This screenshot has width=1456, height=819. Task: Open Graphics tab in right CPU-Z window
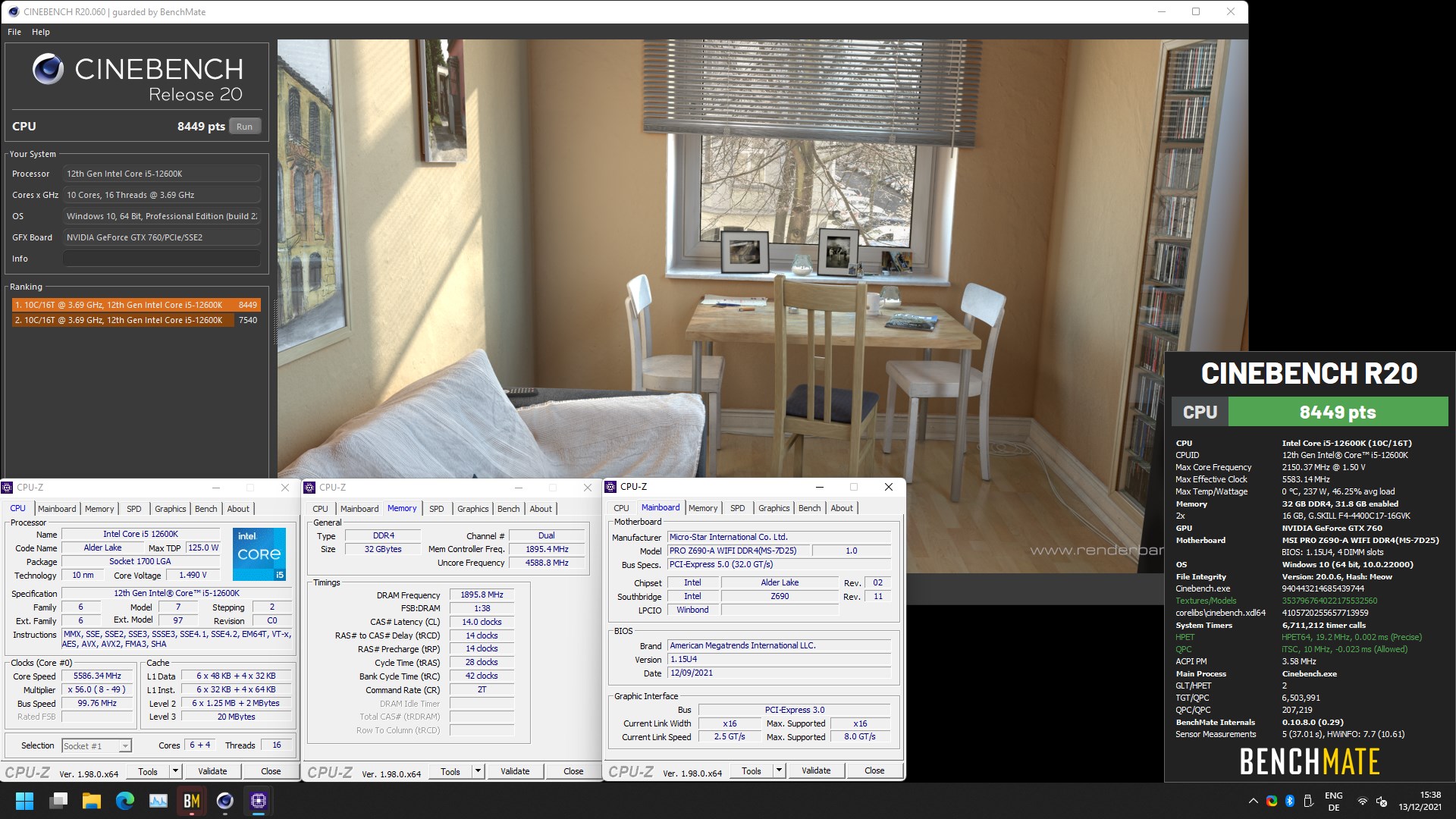[774, 508]
